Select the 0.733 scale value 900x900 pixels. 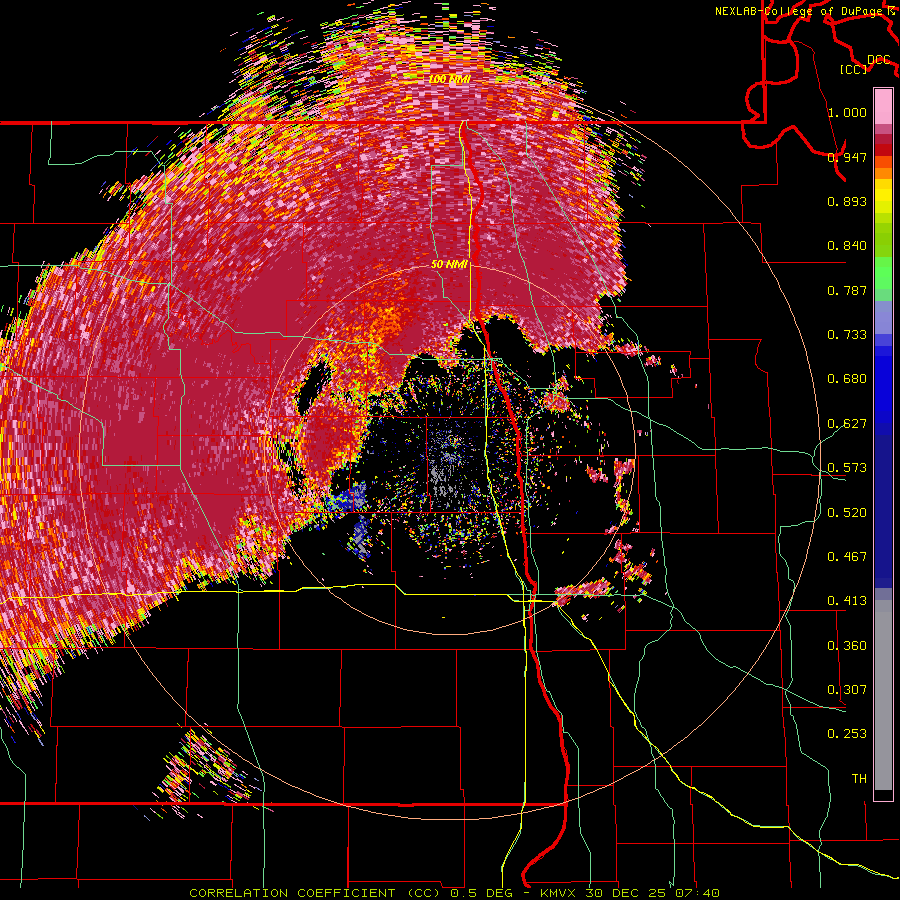tap(847, 335)
